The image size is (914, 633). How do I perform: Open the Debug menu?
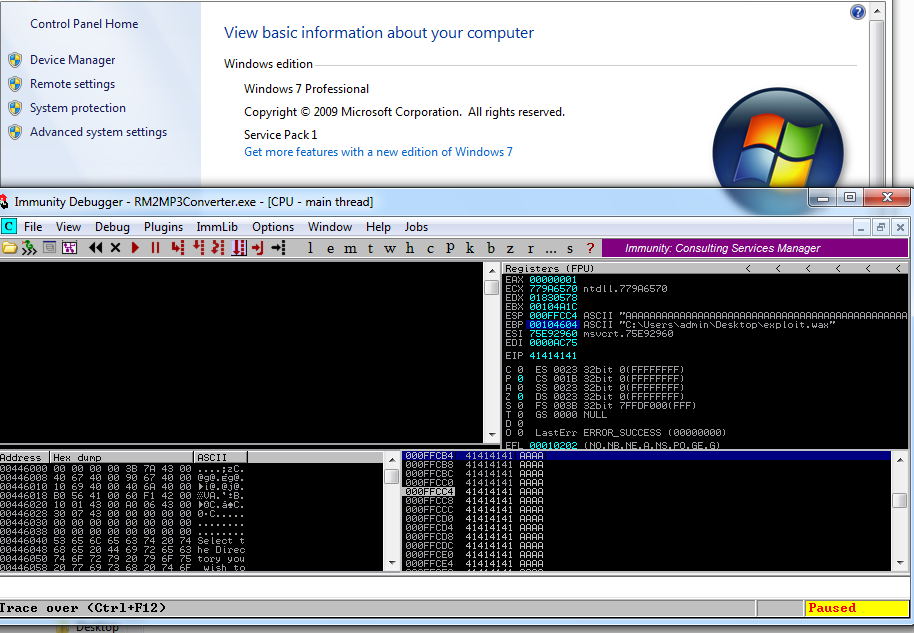pos(112,227)
